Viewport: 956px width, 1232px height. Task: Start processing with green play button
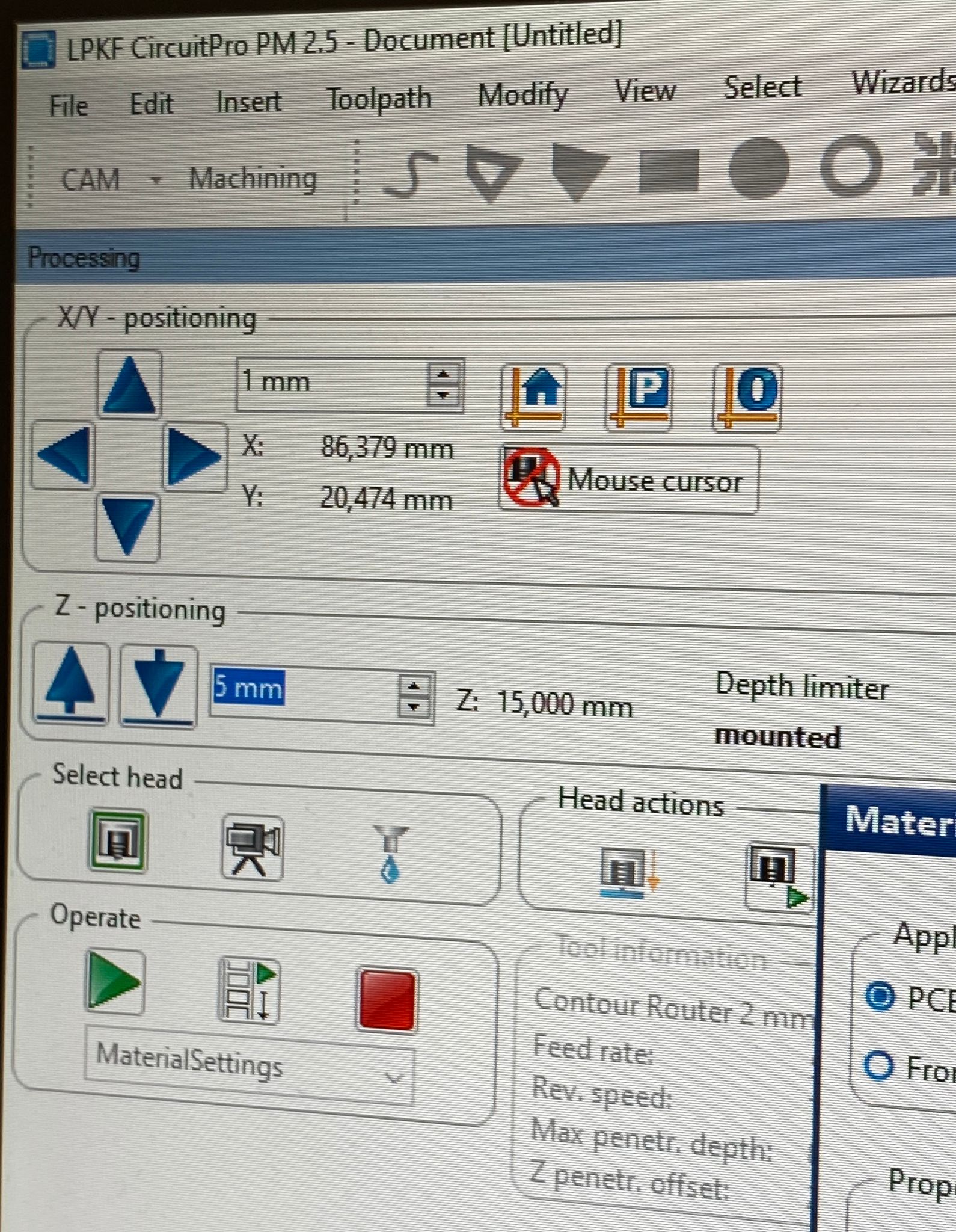click(114, 981)
